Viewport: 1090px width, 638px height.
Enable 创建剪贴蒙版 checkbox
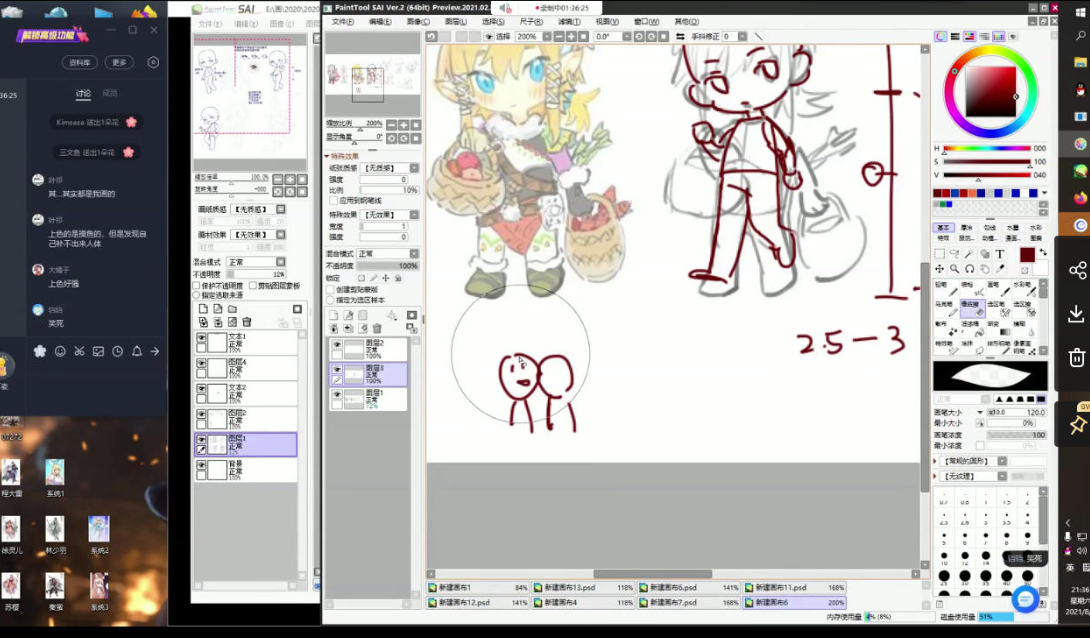330,290
